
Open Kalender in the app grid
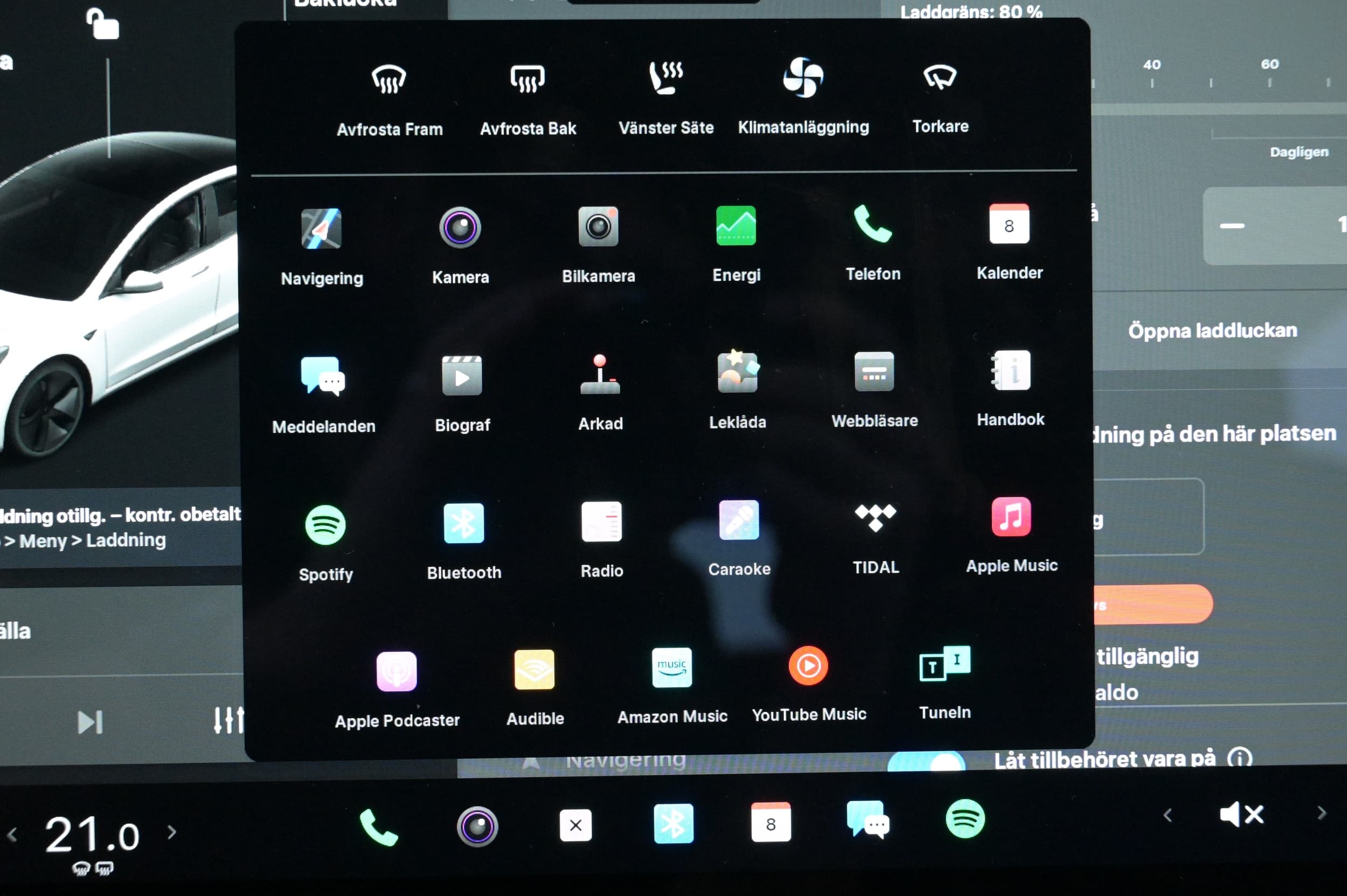(x=1009, y=241)
